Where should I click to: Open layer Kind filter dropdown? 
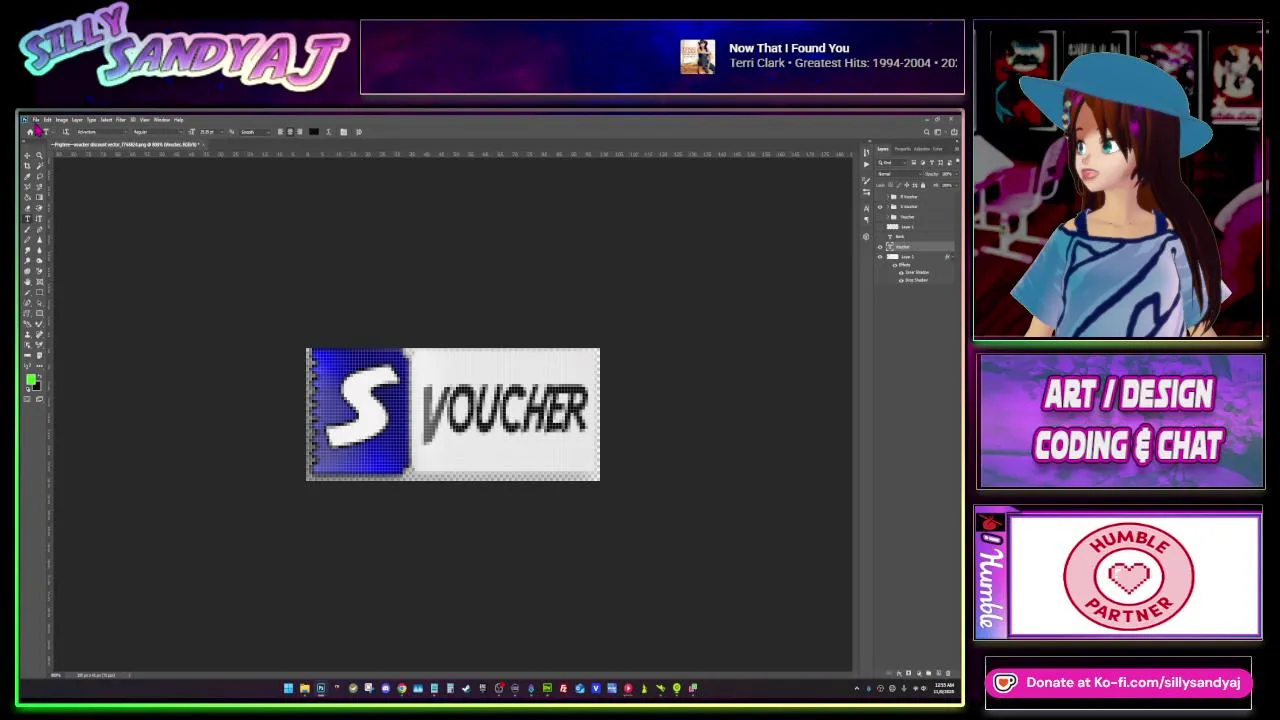pos(891,162)
